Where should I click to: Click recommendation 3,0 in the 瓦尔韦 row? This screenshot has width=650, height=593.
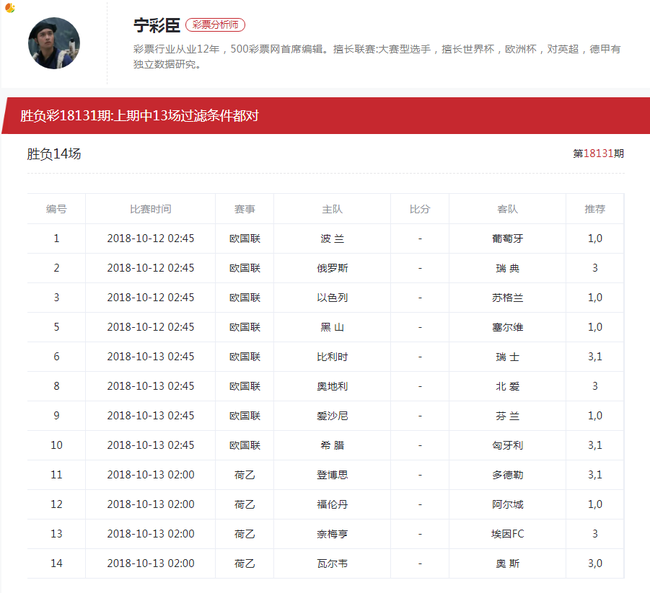[595, 564]
